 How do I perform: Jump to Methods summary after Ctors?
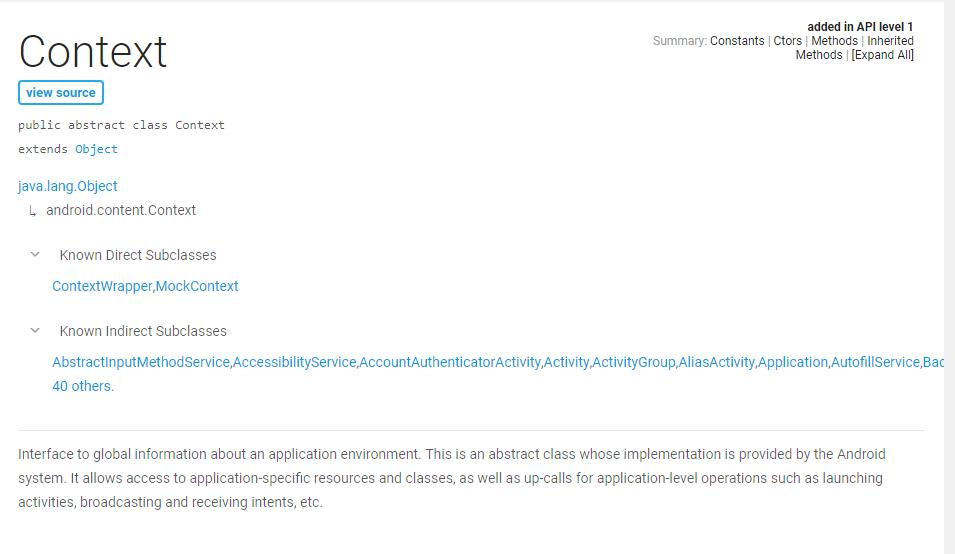coord(834,41)
